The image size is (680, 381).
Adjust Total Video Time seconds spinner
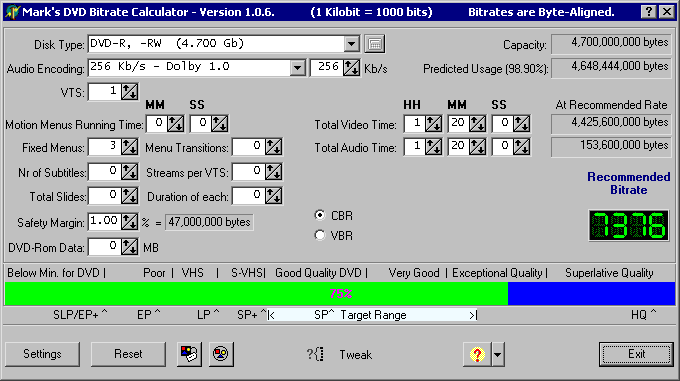pos(521,124)
